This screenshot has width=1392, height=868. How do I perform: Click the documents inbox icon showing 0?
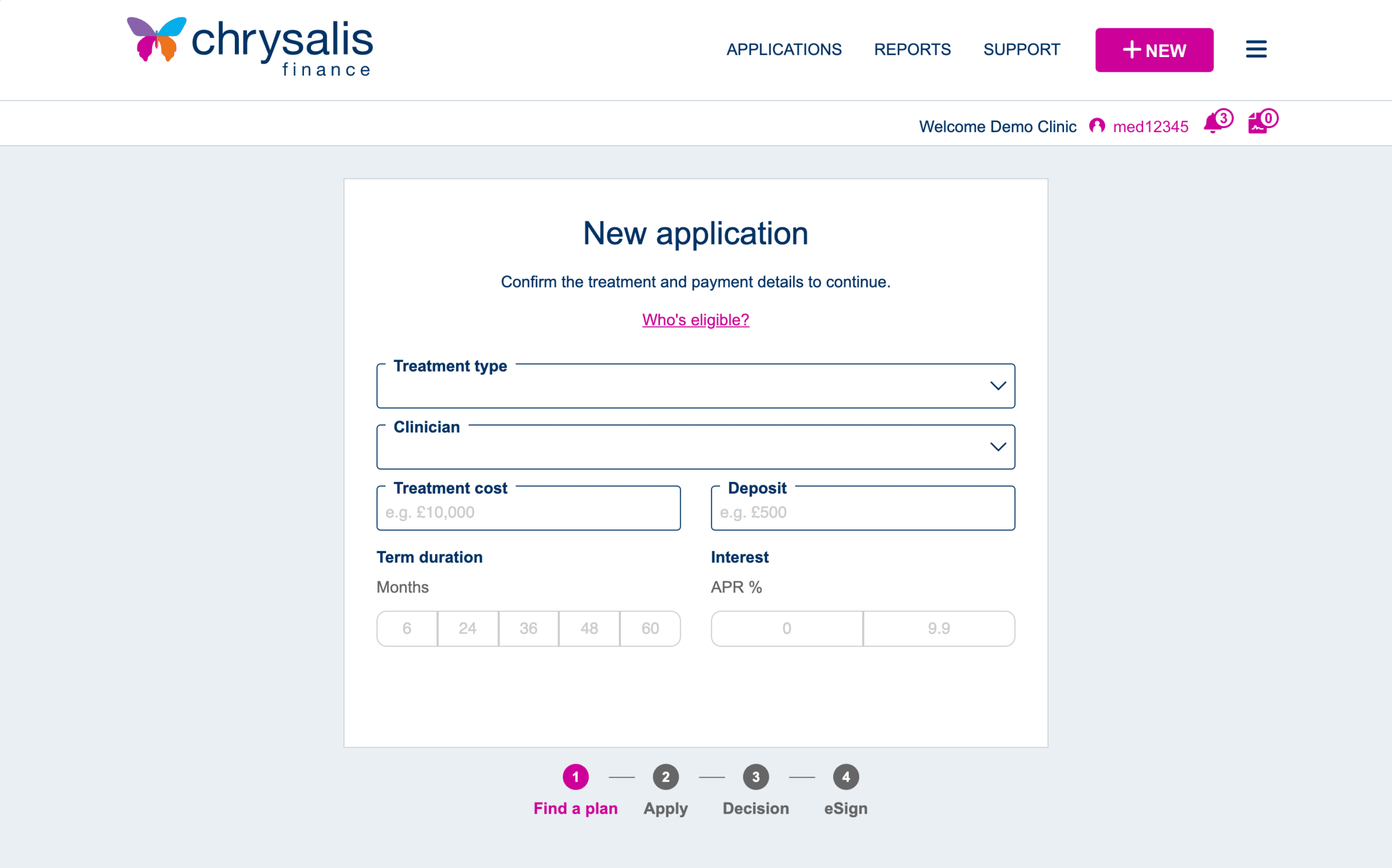pyautogui.click(x=1258, y=123)
